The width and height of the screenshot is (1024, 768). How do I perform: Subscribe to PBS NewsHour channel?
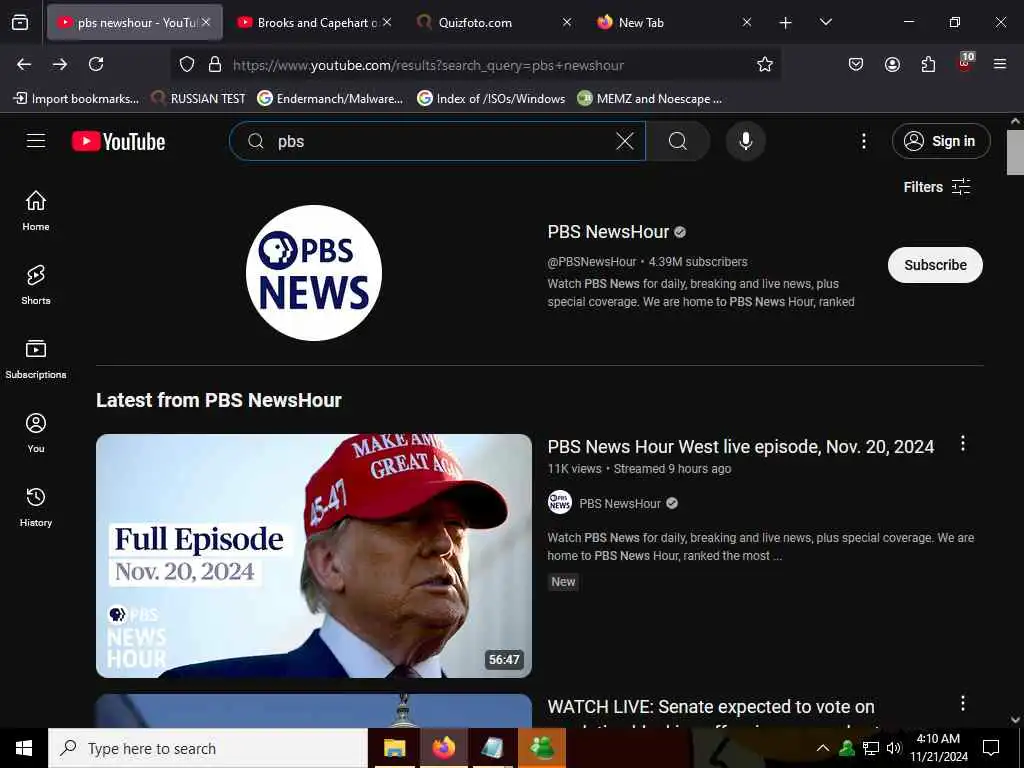935,265
